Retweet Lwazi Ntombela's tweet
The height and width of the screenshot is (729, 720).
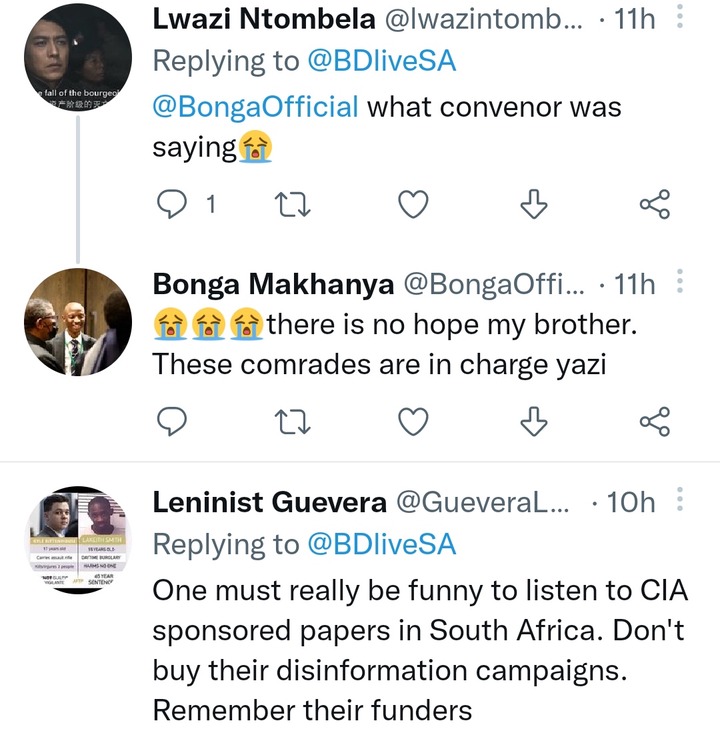[x=292, y=205]
